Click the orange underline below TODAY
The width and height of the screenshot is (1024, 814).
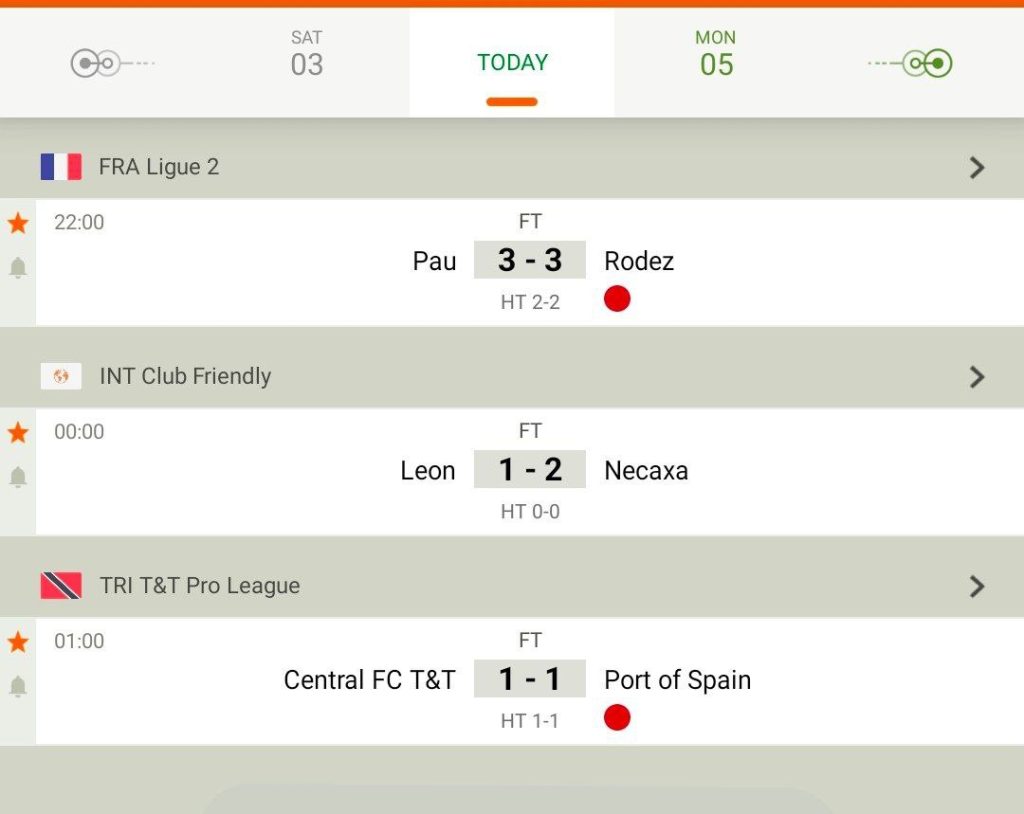511,99
